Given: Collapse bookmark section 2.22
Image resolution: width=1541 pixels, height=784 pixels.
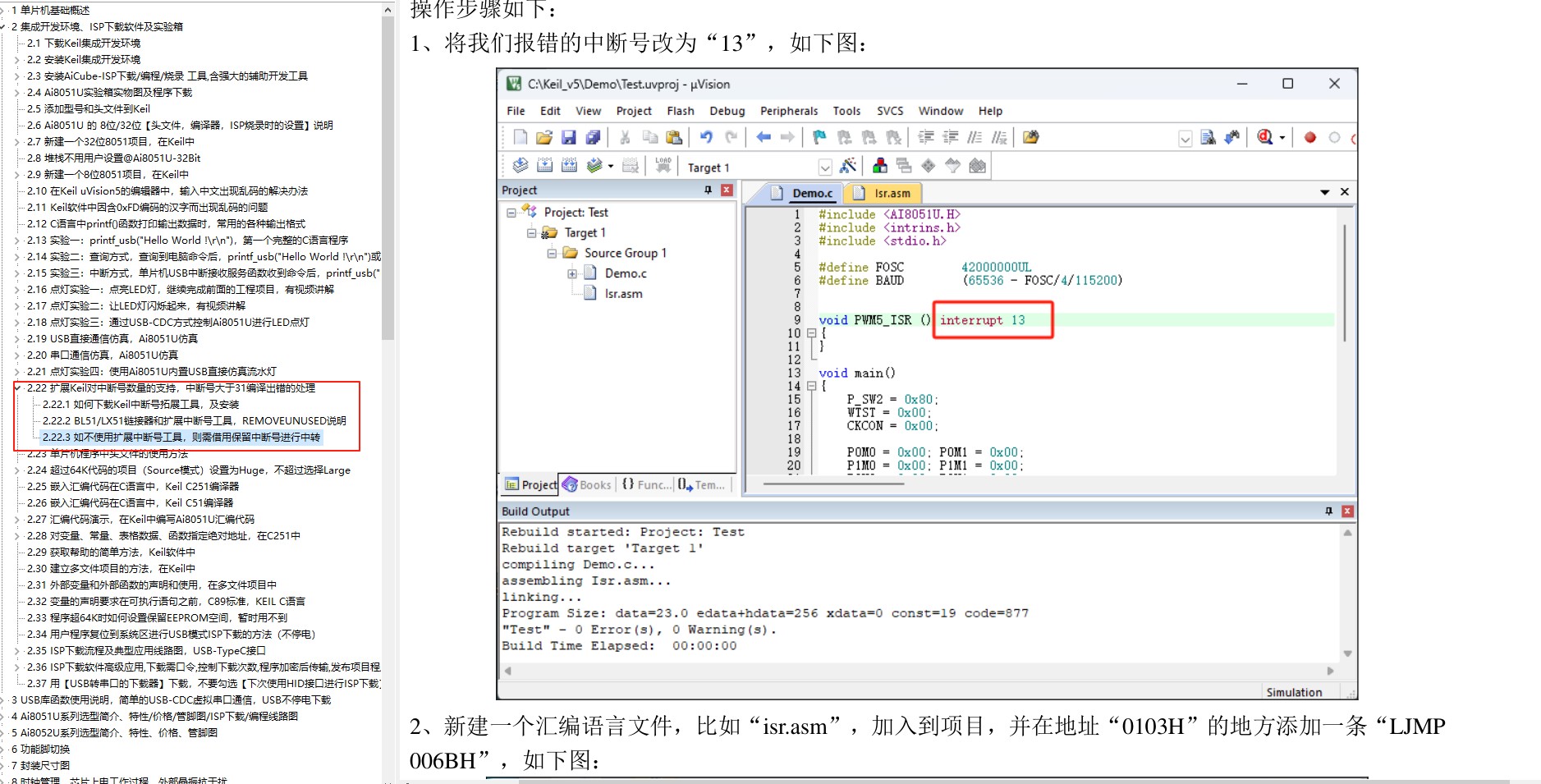Looking at the screenshot, I should 17,387.
